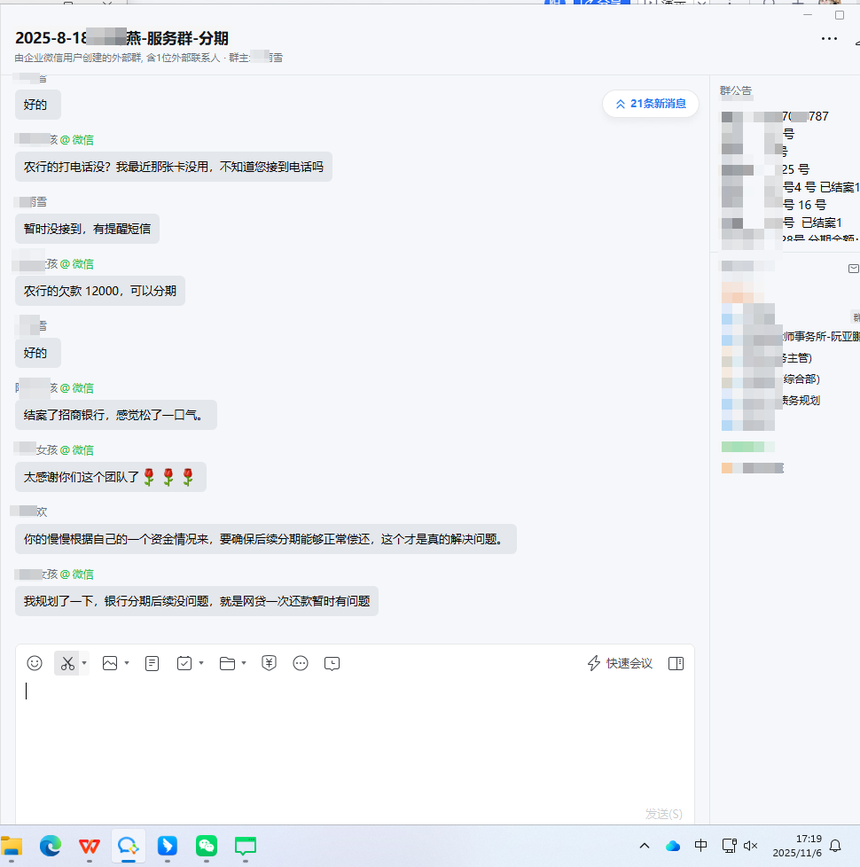Open WeCom chat app on taskbar
Viewport: 860px width, 867px height.
tap(128, 846)
